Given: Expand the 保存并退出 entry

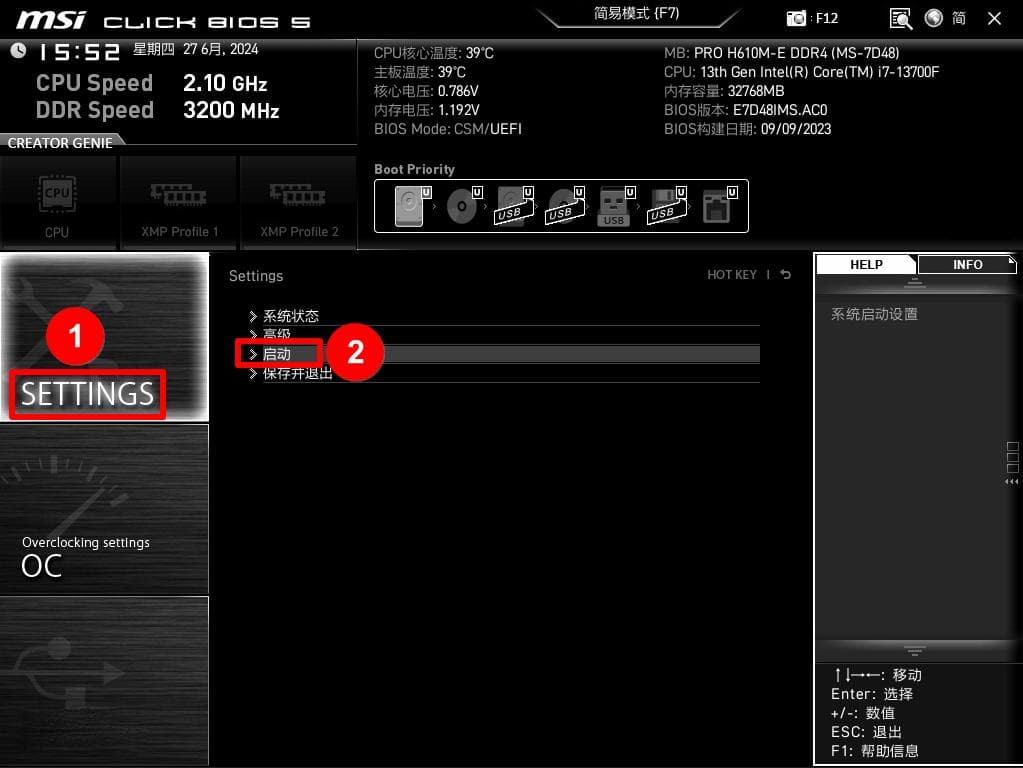Looking at the screenshot, I should (504, 373).
